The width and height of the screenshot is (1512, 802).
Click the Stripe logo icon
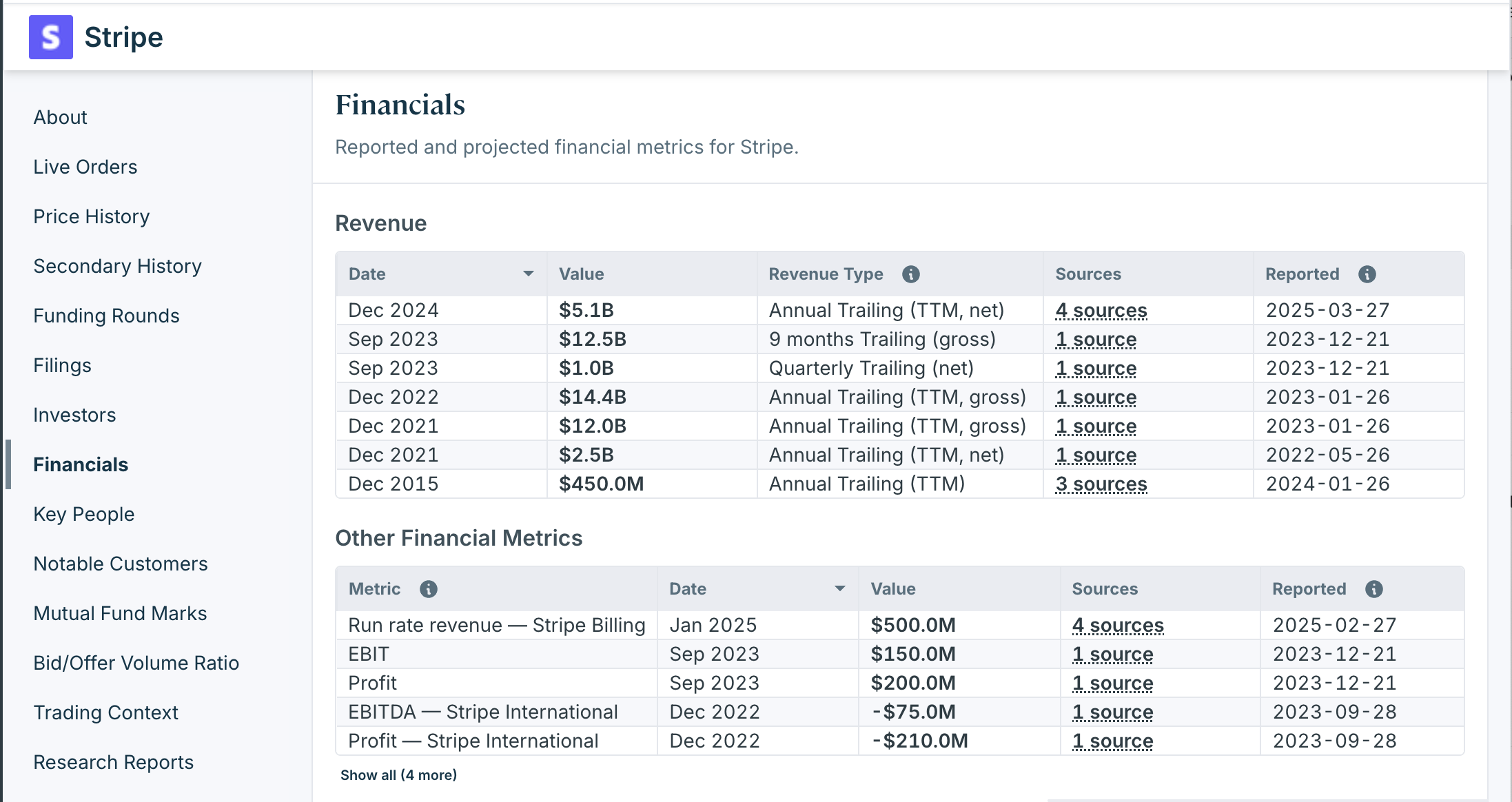51,37
